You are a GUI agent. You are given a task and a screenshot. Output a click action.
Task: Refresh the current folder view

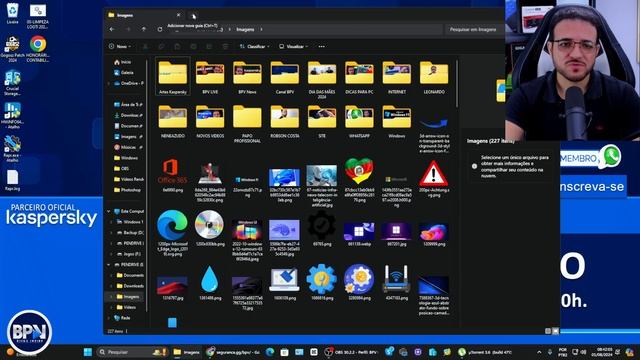point(160,29)
